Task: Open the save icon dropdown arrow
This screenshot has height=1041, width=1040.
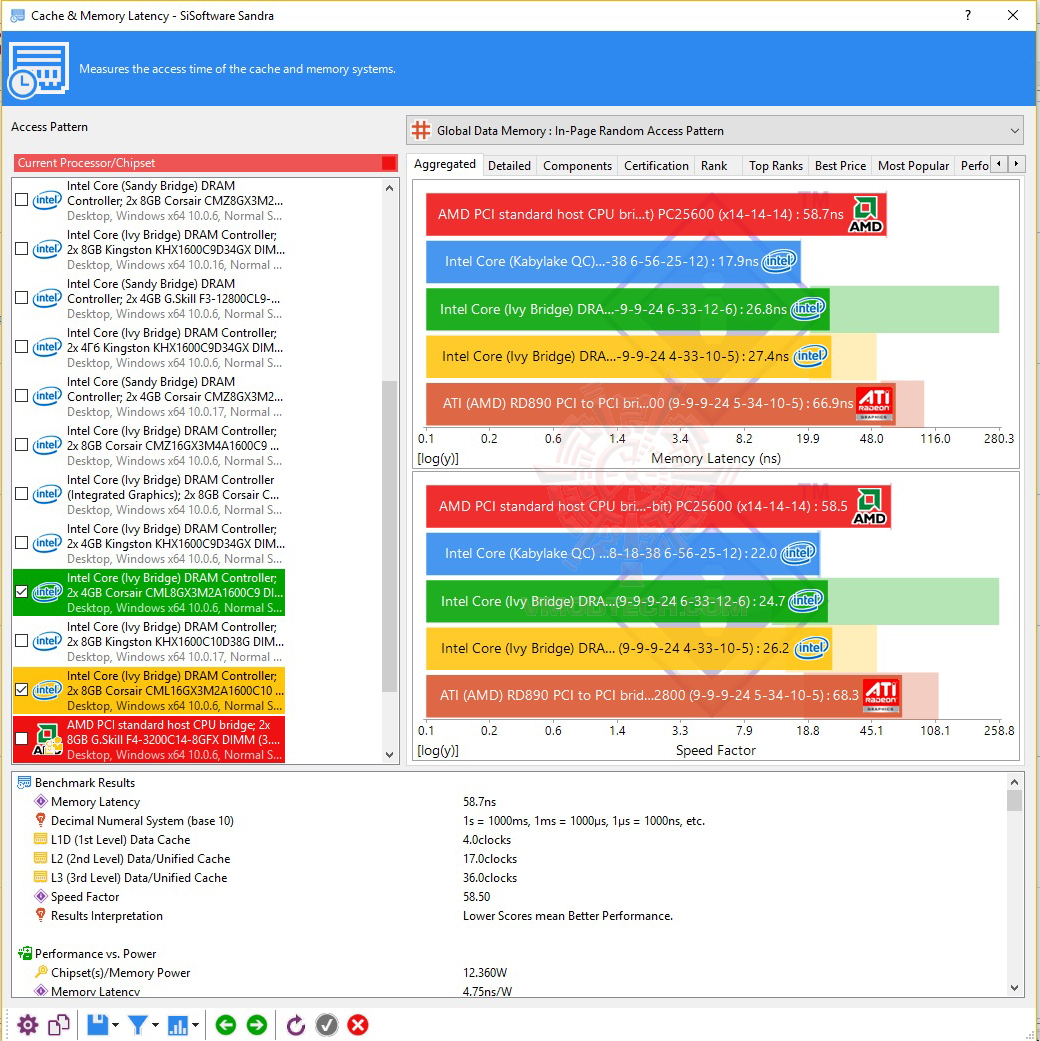Action: click(116, 1025)
